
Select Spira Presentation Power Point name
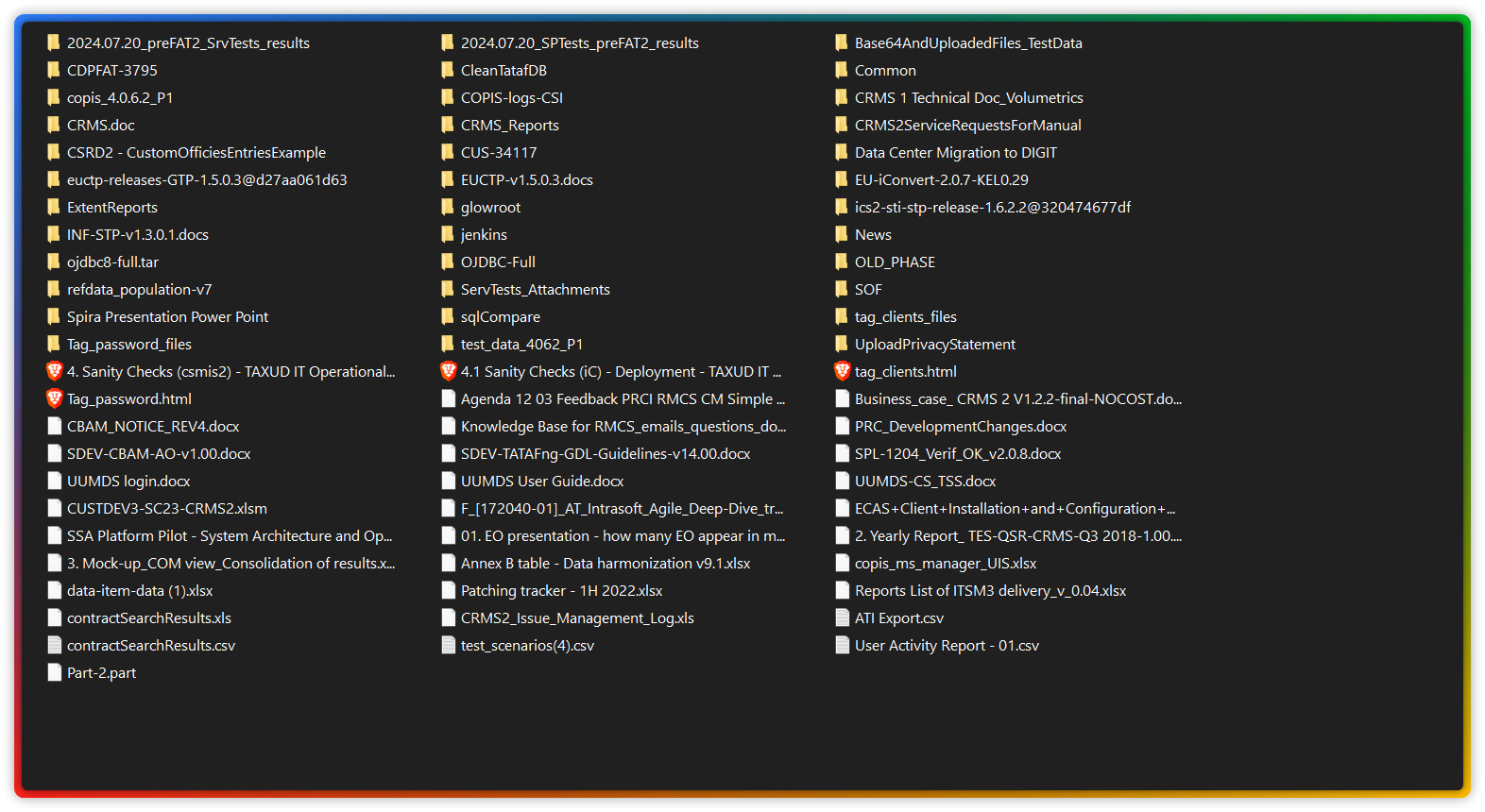pyautogui.click(x=167, y=317)
